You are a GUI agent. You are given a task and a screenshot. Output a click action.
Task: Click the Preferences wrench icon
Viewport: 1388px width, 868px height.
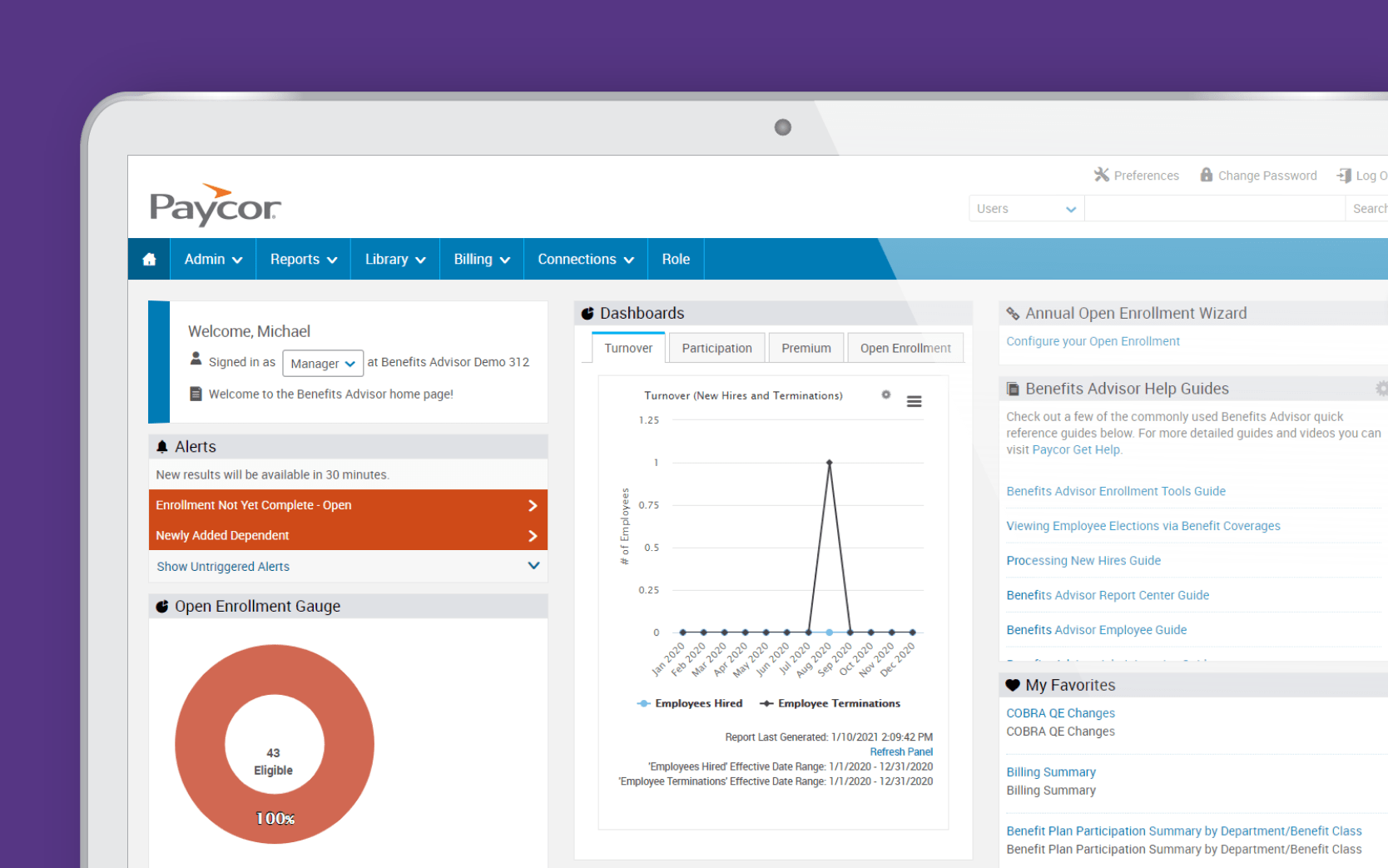click(x=1101, y=175)
